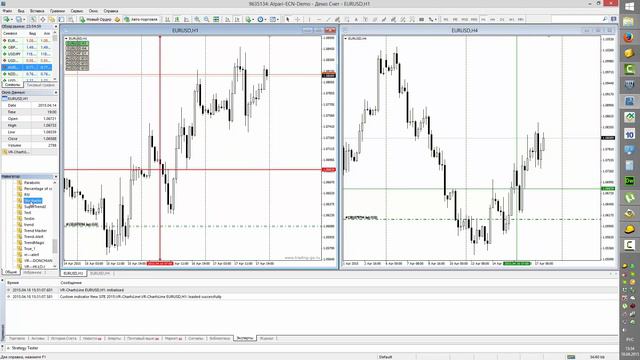Select Parabolic indicator in Navigator
The image size is (640, 360).
point(32,182)
